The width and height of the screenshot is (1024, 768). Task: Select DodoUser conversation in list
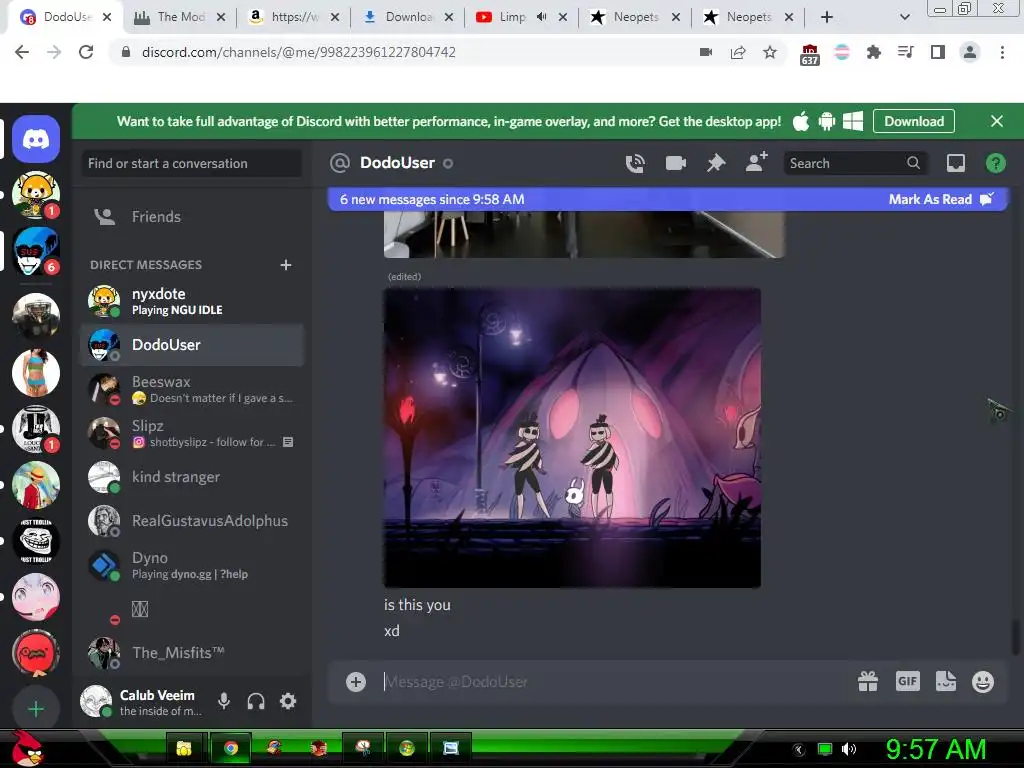(191, 345)
